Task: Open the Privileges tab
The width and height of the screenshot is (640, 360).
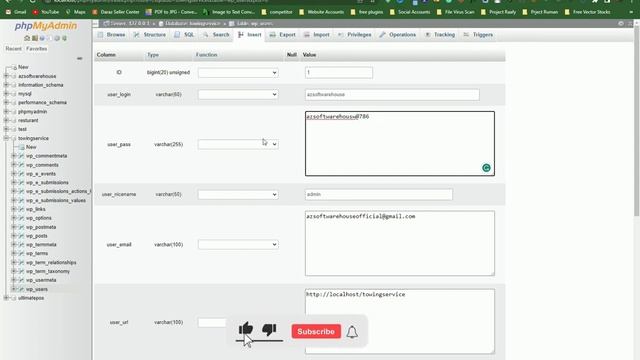Action: click(x=354, y=35)
